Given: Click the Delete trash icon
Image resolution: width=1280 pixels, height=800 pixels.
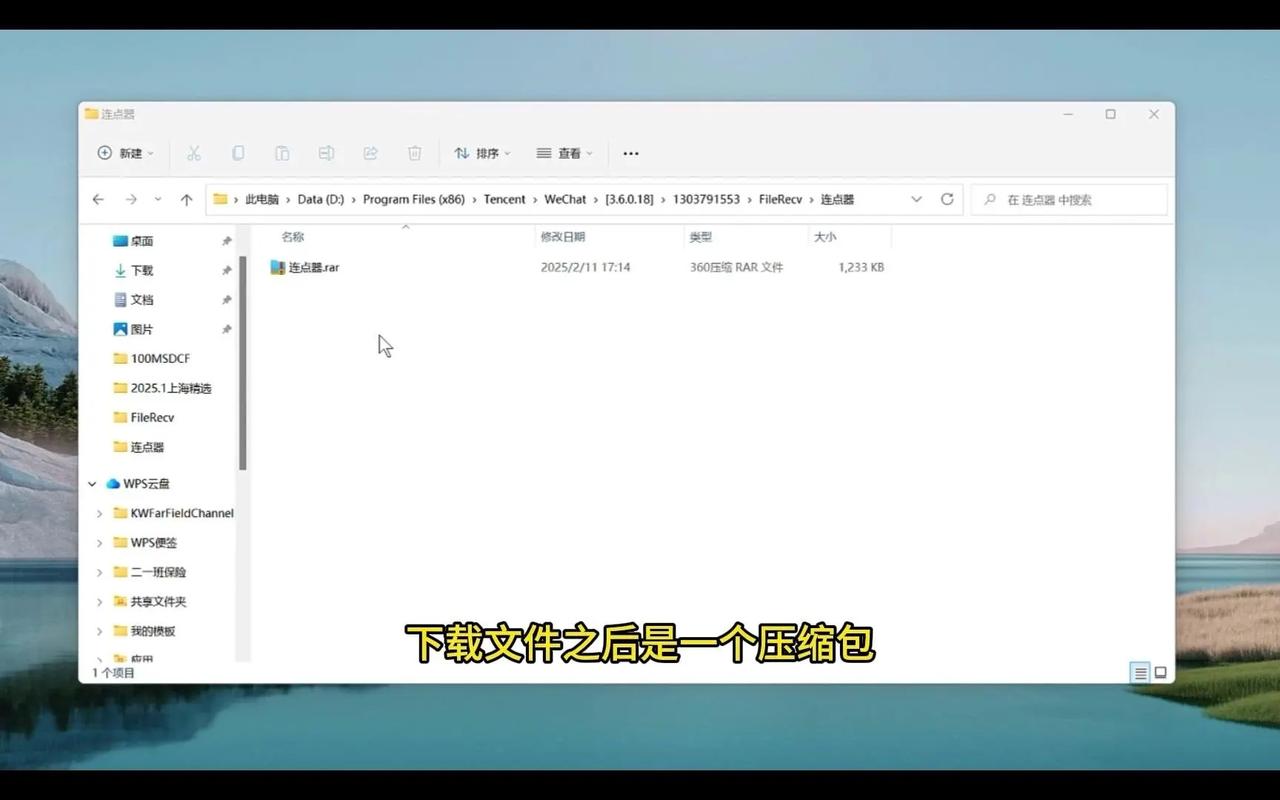Looking at the screenshot, I should click(414, 153).
